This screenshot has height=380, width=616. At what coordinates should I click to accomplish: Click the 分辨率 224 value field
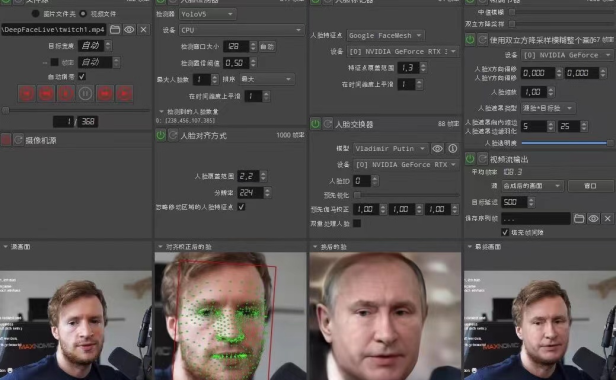[x=251, y=193]
